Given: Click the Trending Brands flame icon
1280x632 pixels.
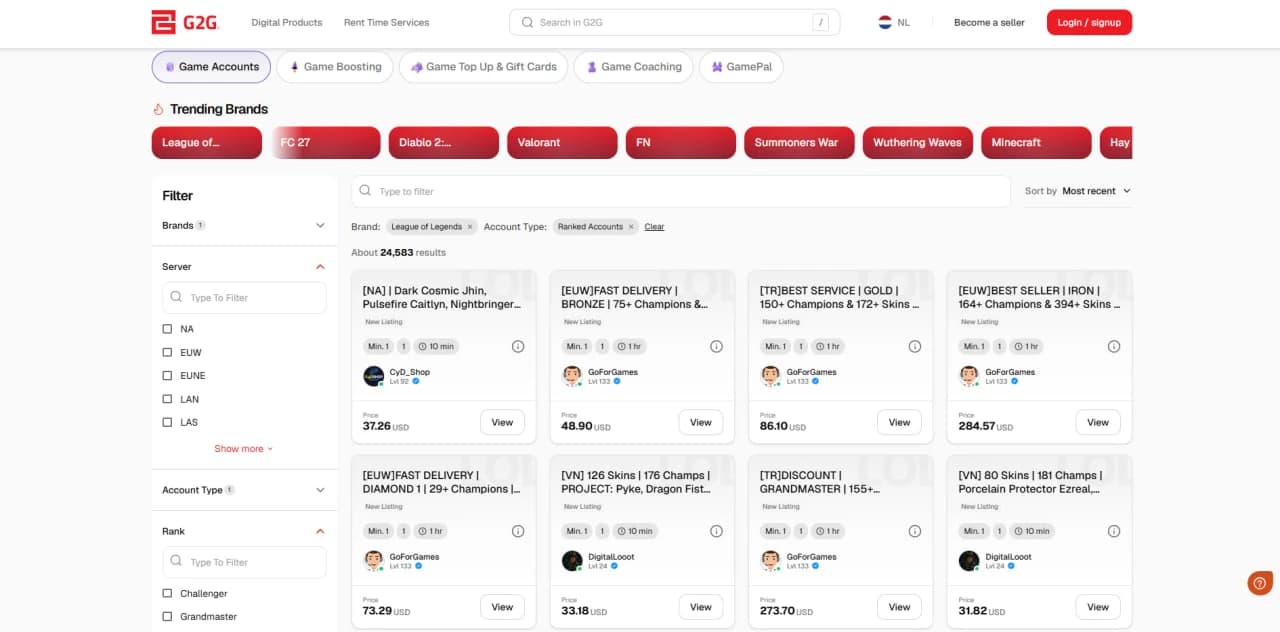Looking at the screenshot, I should pyautogui.click(x=158, y=109).
